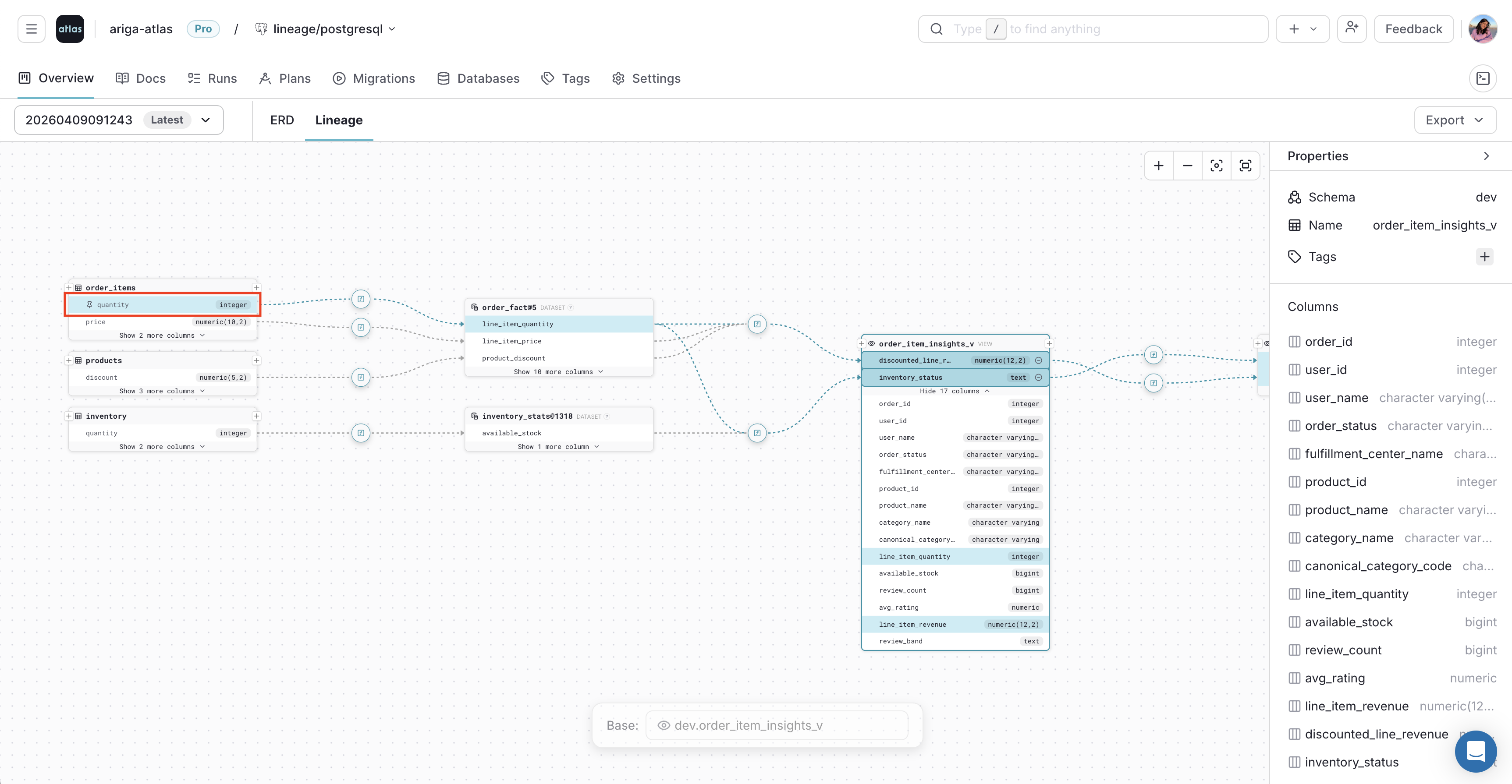
Task: Expand Show 10 more columns in order_fact
Action: 558,371
